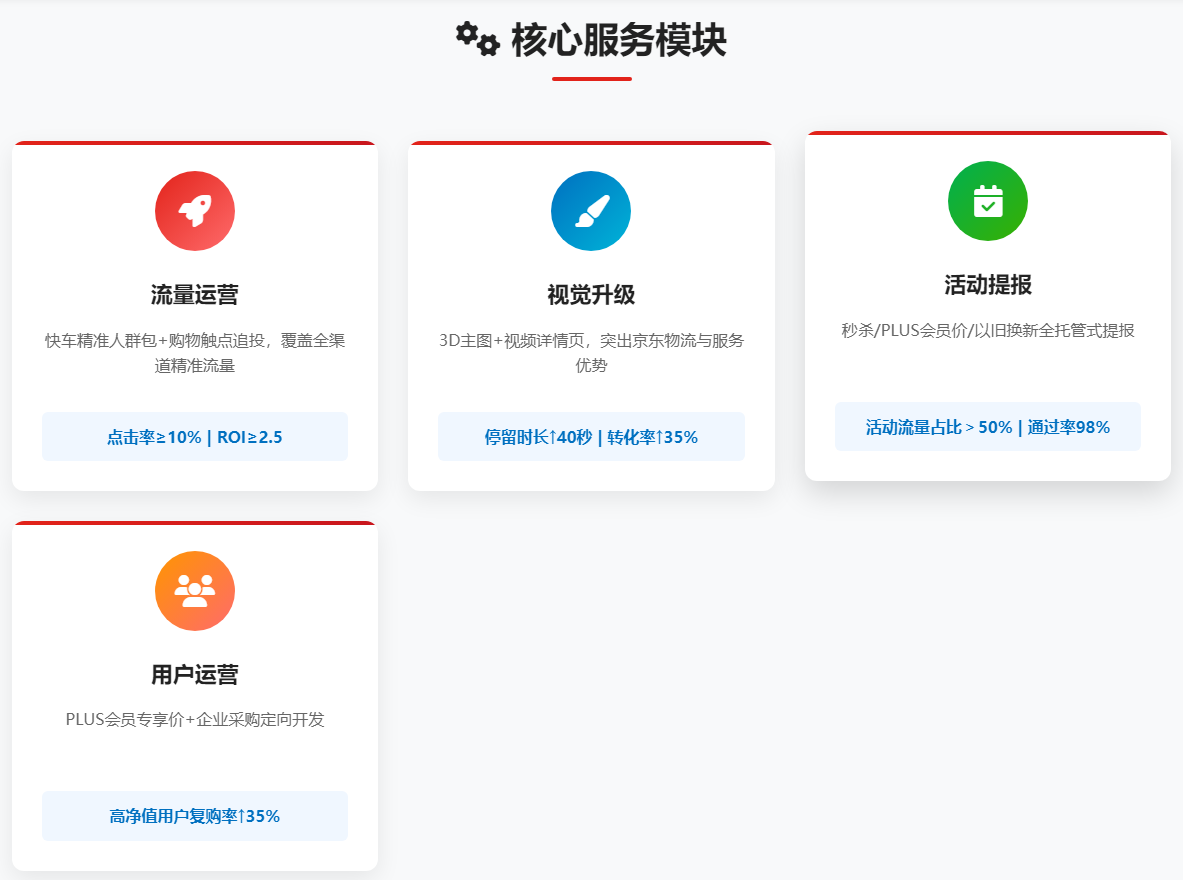The height and width of the screenshot is (880, 1183).
Task: Click the red underline below the section title
Action: [591, 78]
